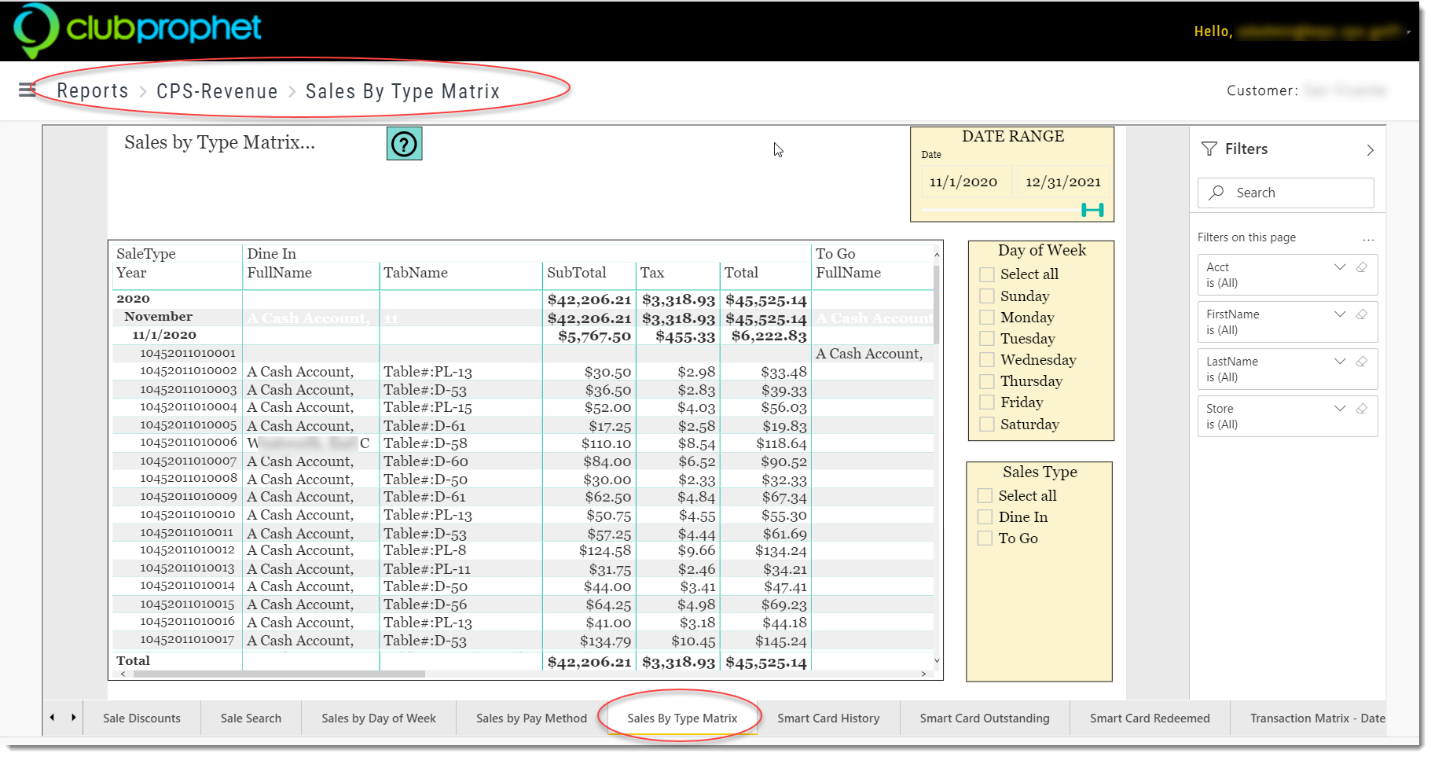Enable the Monday day filter
Viewport: 1431px width, 757px height.
point(987,317)
